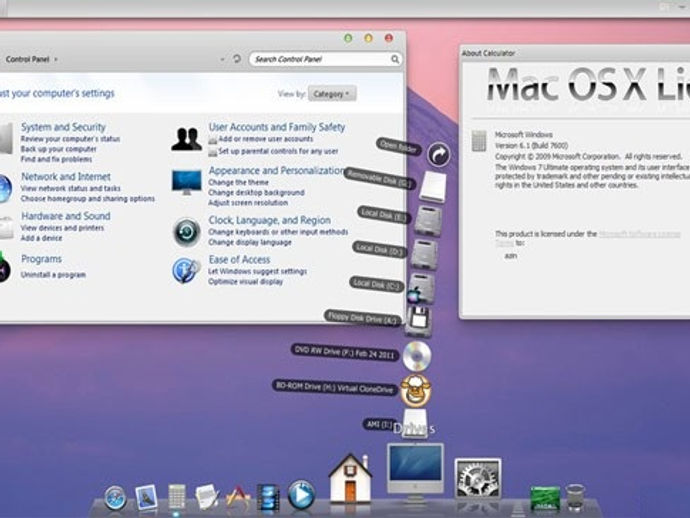This screenshot has height=518, width=690.
Task: Open User Accounts and Family Safety
Action: pos(277,127)
